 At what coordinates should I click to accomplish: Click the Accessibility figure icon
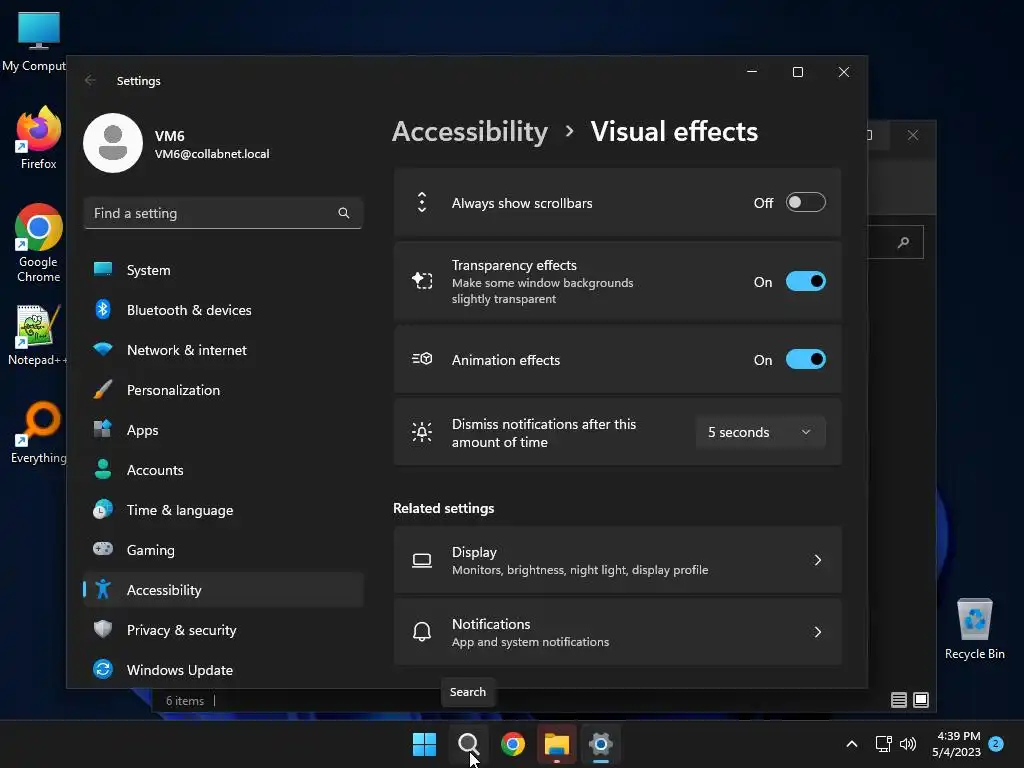pos(103,589)
